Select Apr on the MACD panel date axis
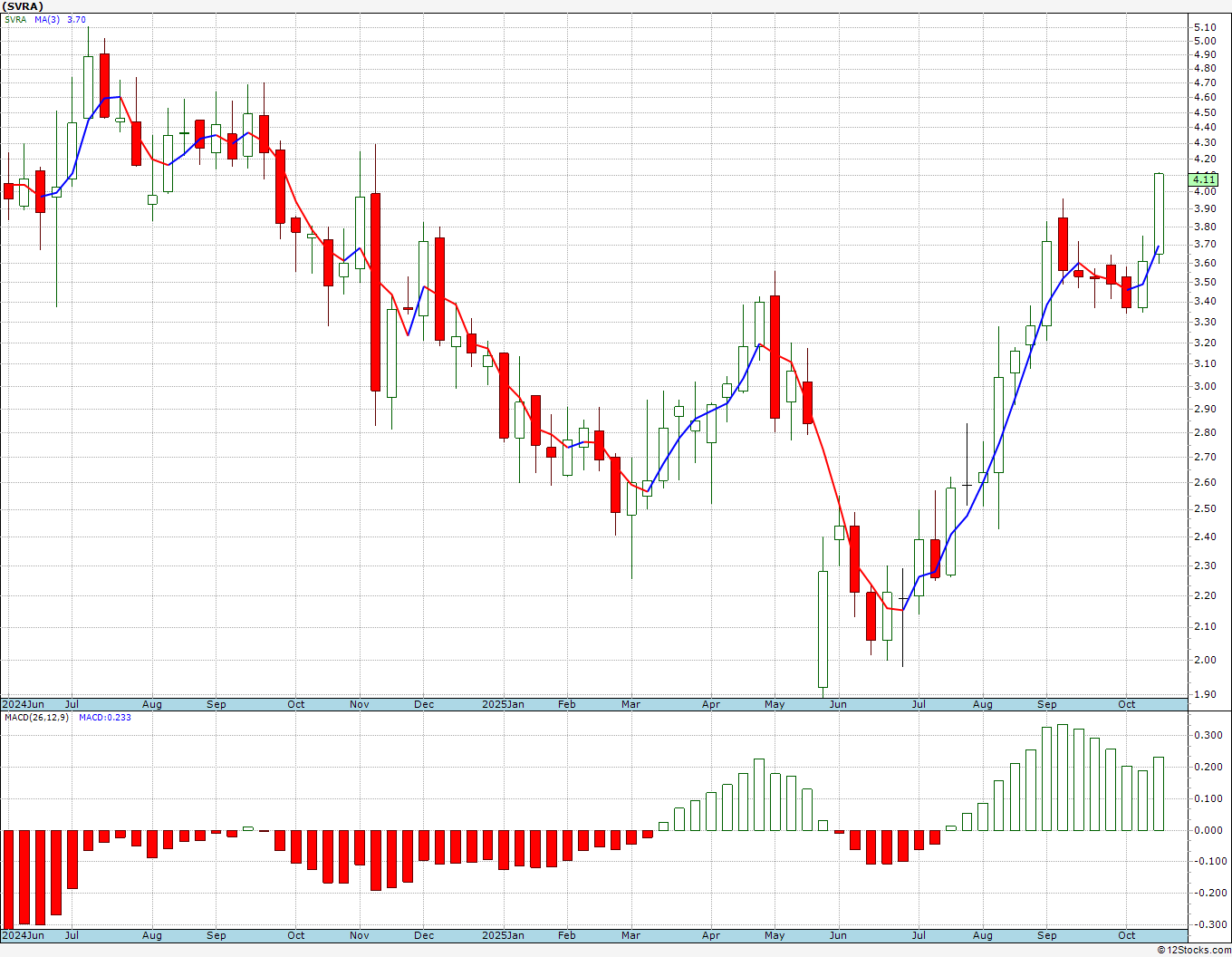This screenshot has width=1232, height=957. (x=711, y=935)
